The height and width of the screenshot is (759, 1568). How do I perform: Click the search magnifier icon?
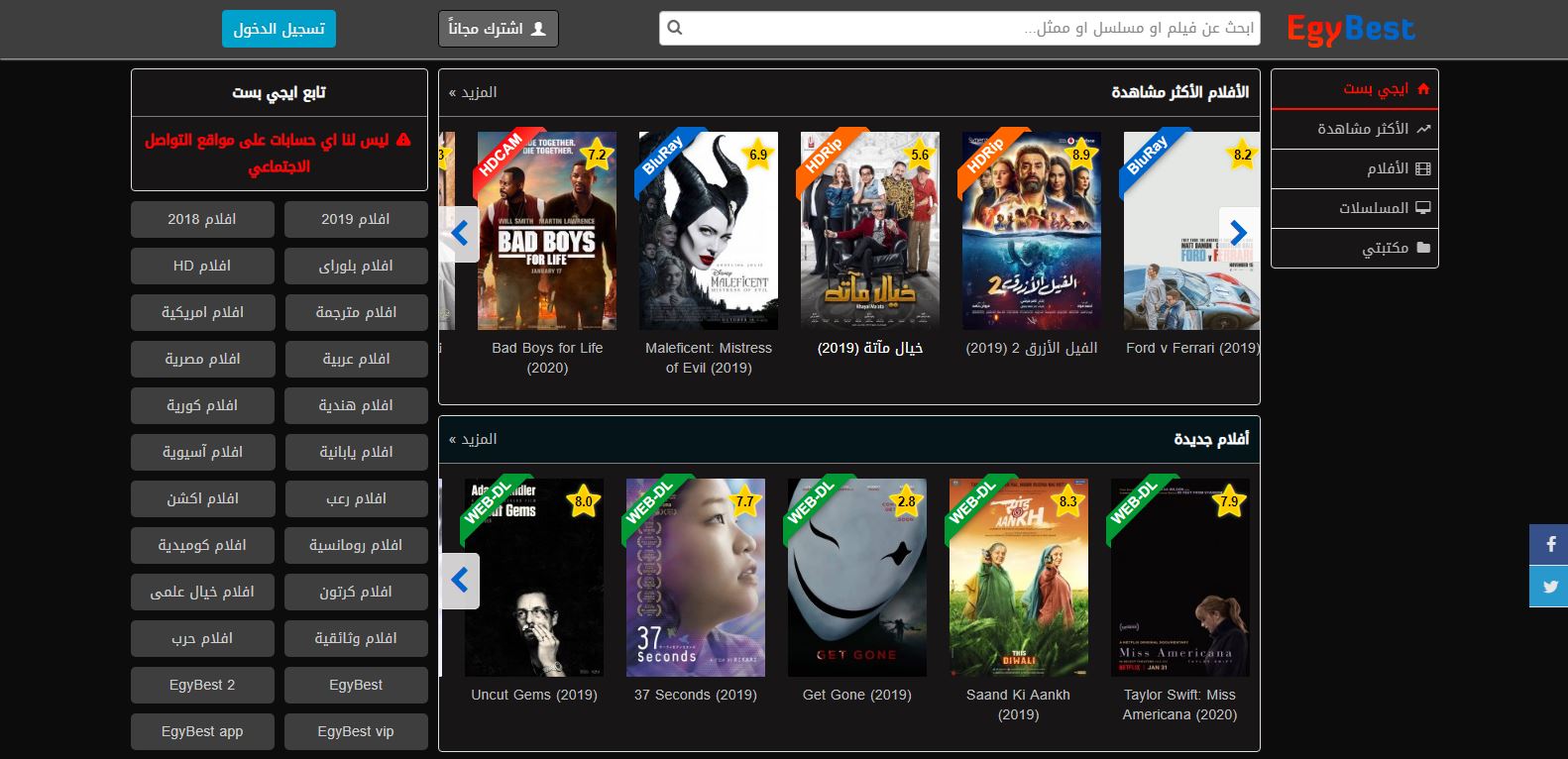point(675,28)
